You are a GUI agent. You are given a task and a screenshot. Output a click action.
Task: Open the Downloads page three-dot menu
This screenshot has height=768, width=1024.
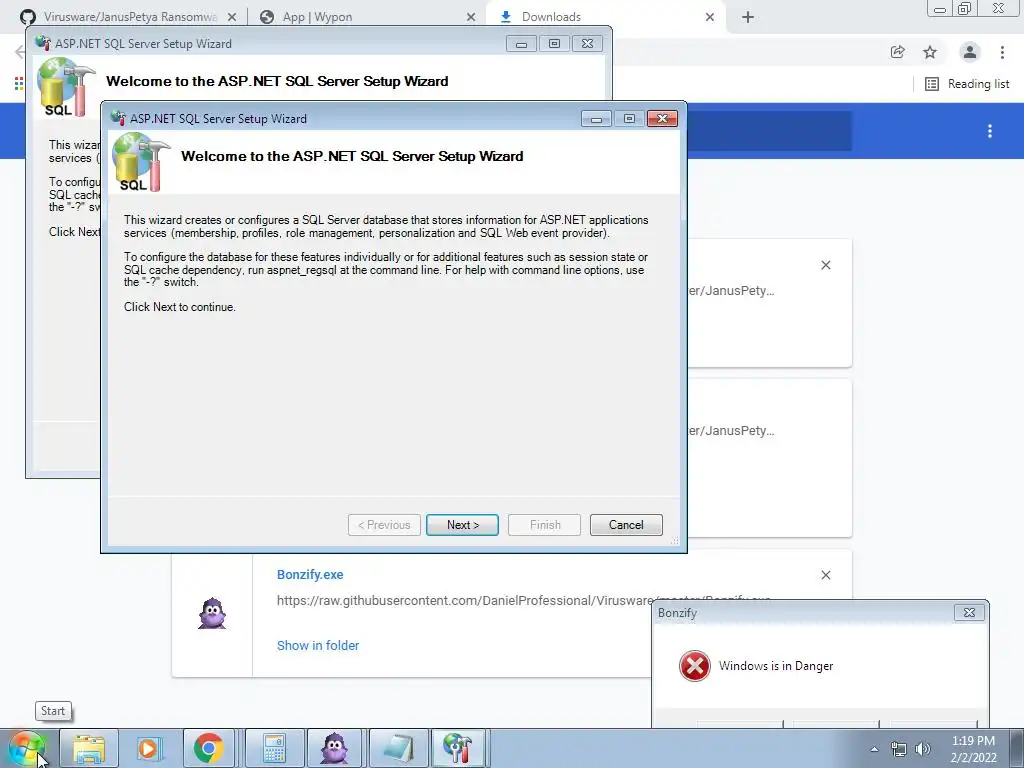tap(990, 131)
